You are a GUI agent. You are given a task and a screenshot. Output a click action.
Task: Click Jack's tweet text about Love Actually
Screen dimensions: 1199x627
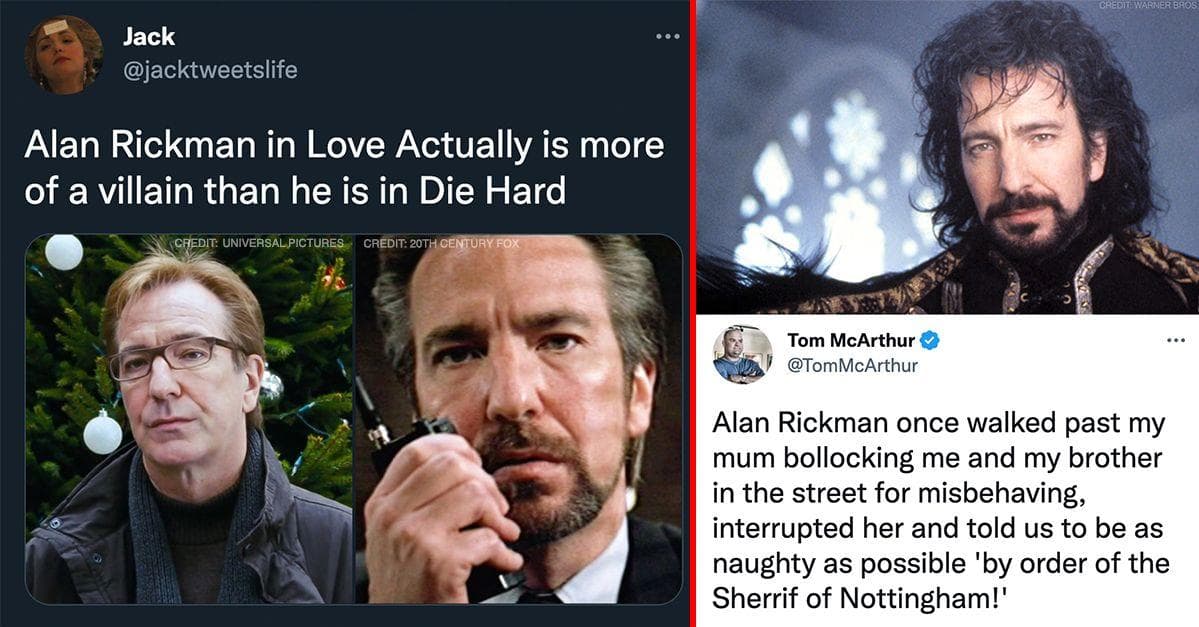[x=344, y=166]
